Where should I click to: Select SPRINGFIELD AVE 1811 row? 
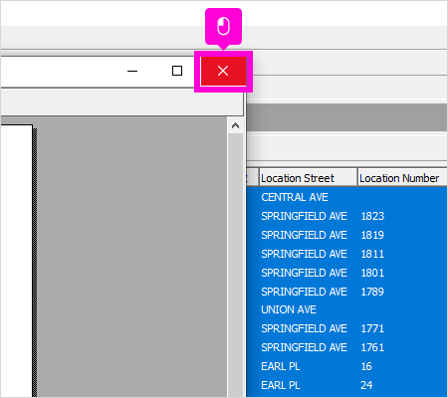pyautogui.click(x=347, y=254)
